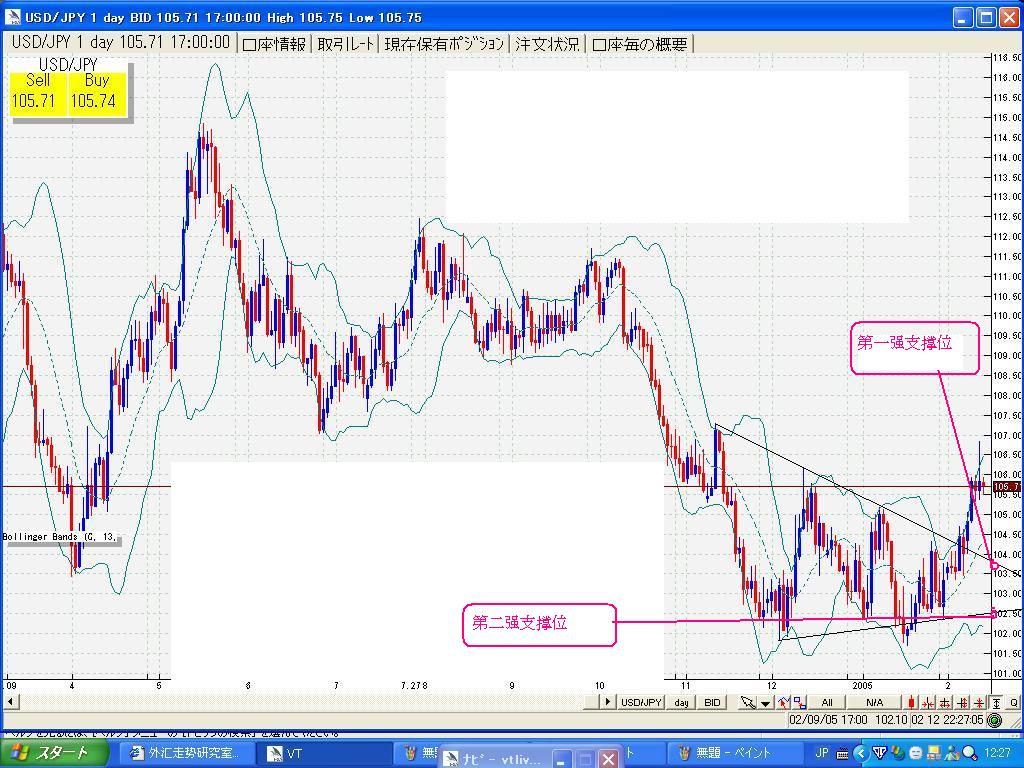1024x768 pixels.
Task: Click the horizontal expand chart icon
Action: pos(945,702)
